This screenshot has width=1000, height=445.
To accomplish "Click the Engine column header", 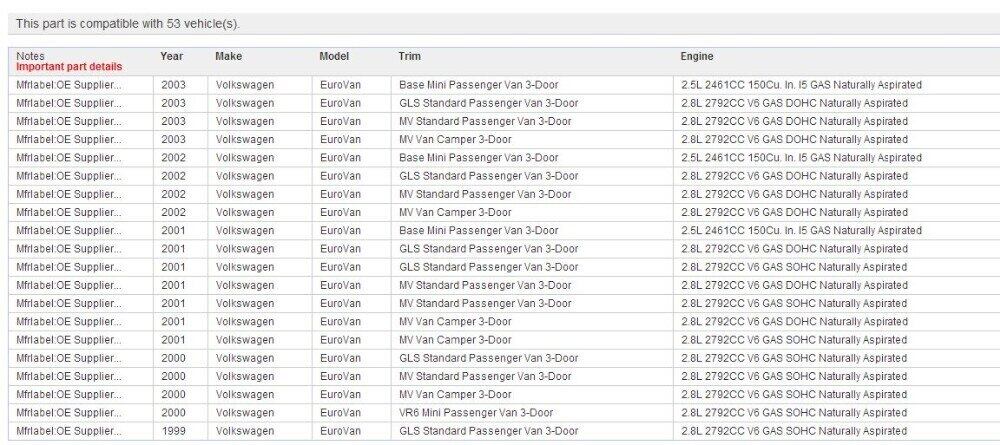I will 697,56.
